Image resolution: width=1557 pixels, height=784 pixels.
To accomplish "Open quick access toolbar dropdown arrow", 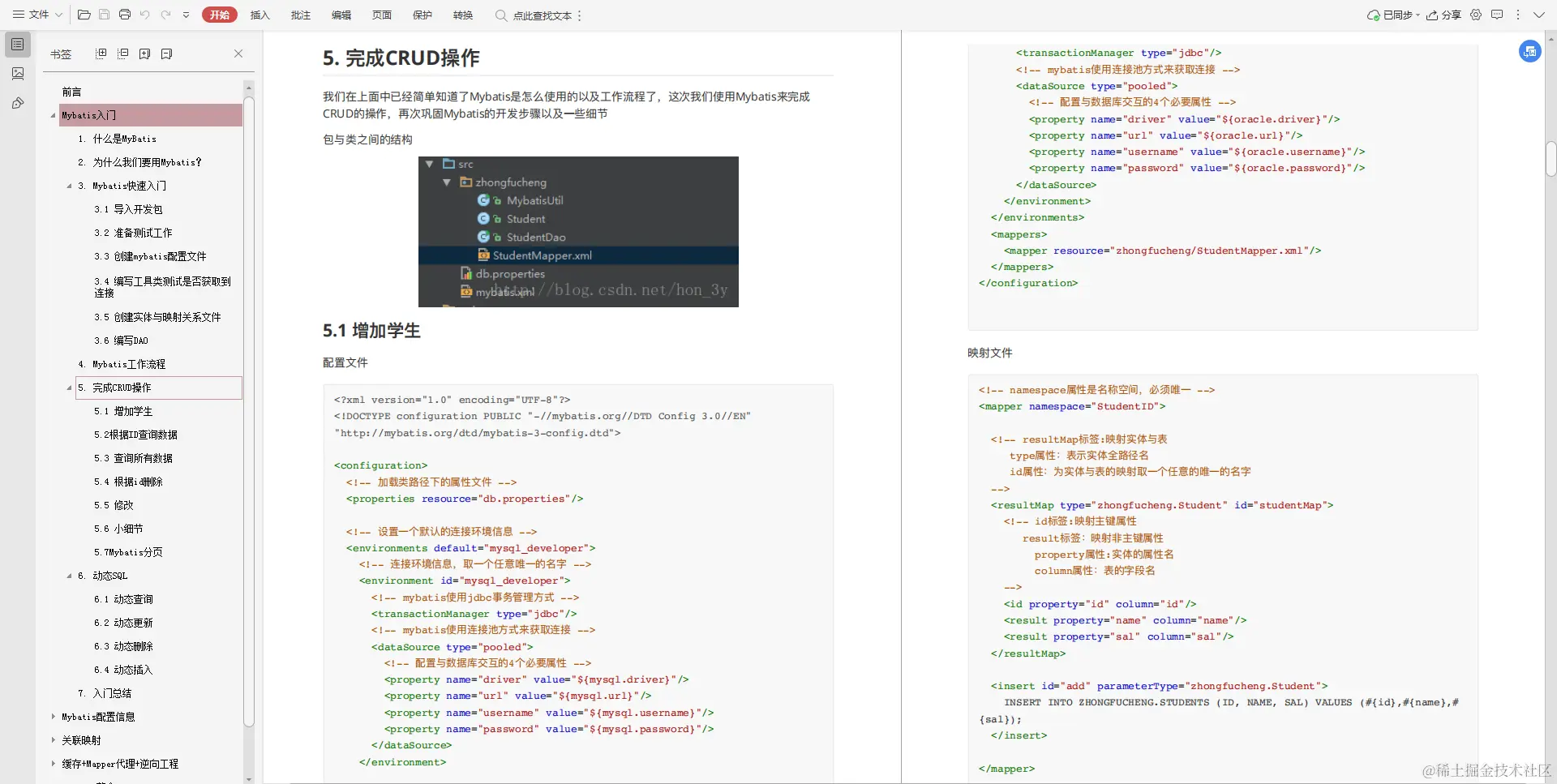I will pyautogui.click(x=186, y=15).
